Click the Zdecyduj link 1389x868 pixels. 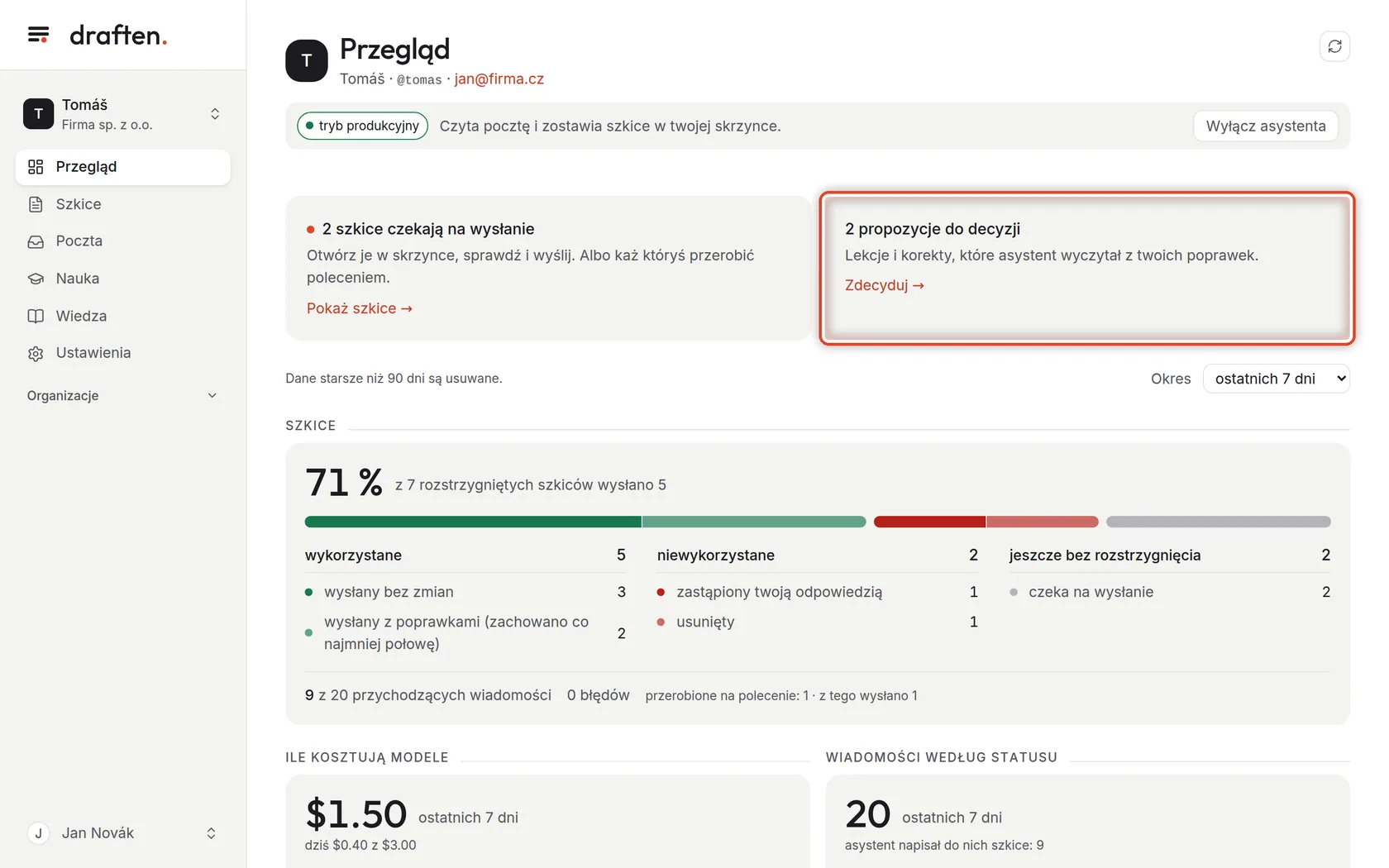point(885,285)
